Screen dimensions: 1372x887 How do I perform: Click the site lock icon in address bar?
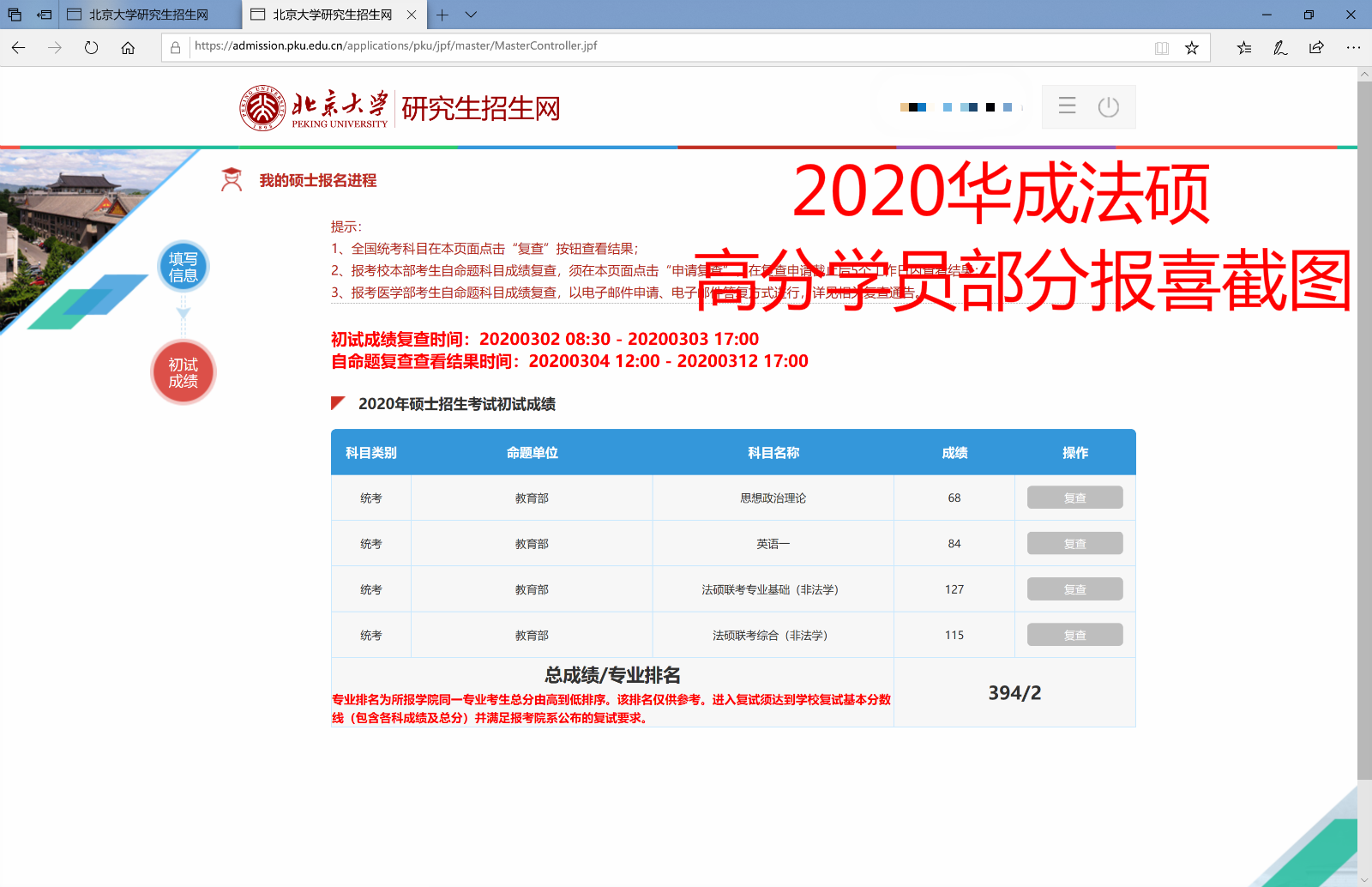[176, 48]
